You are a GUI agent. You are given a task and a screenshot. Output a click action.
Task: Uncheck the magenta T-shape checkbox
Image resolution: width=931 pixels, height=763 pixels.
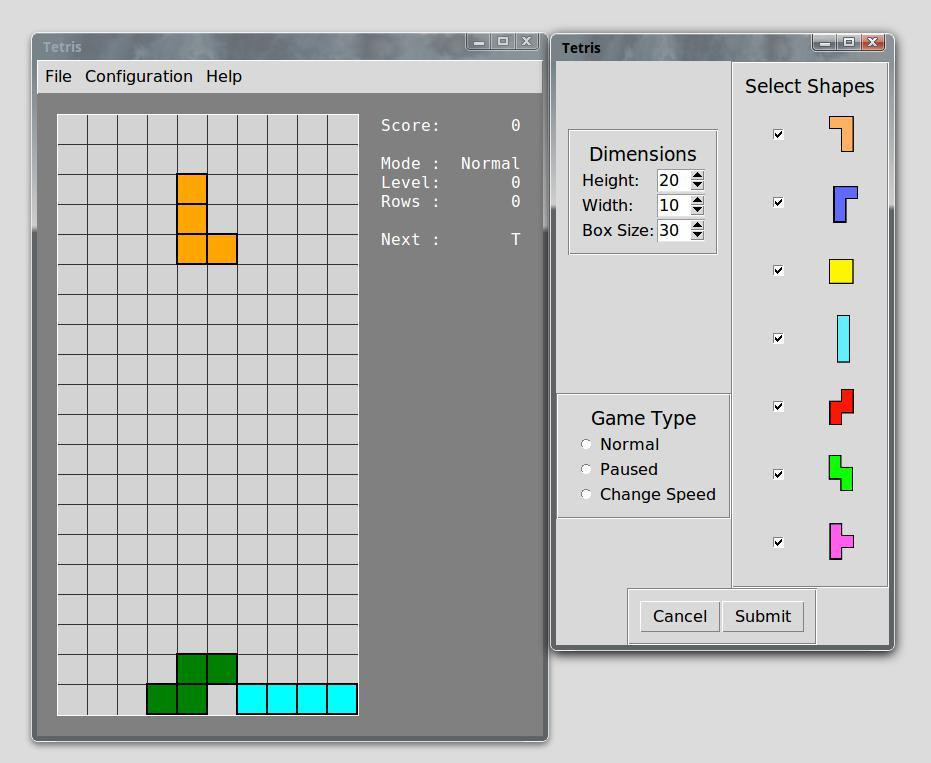pyautogui.click(x=778, y=542)
